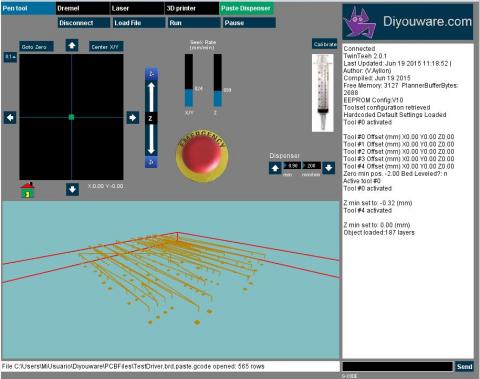Viewport: 480px width, 379px height.
Task: Jog left with the left arrow button
Action: 10,118
